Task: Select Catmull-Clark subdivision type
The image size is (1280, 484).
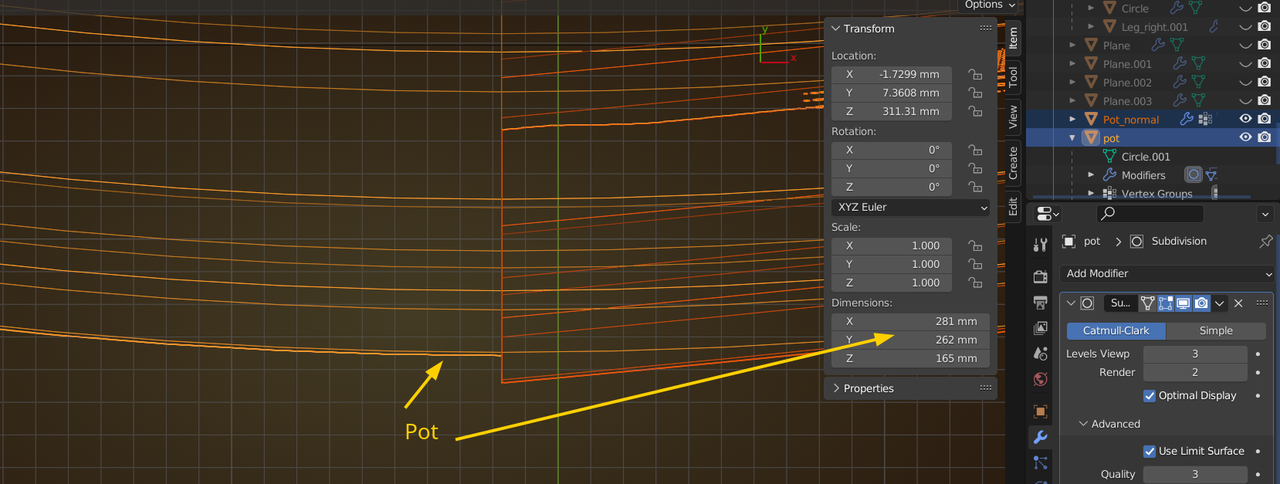Action: (x=1116, y=331)
